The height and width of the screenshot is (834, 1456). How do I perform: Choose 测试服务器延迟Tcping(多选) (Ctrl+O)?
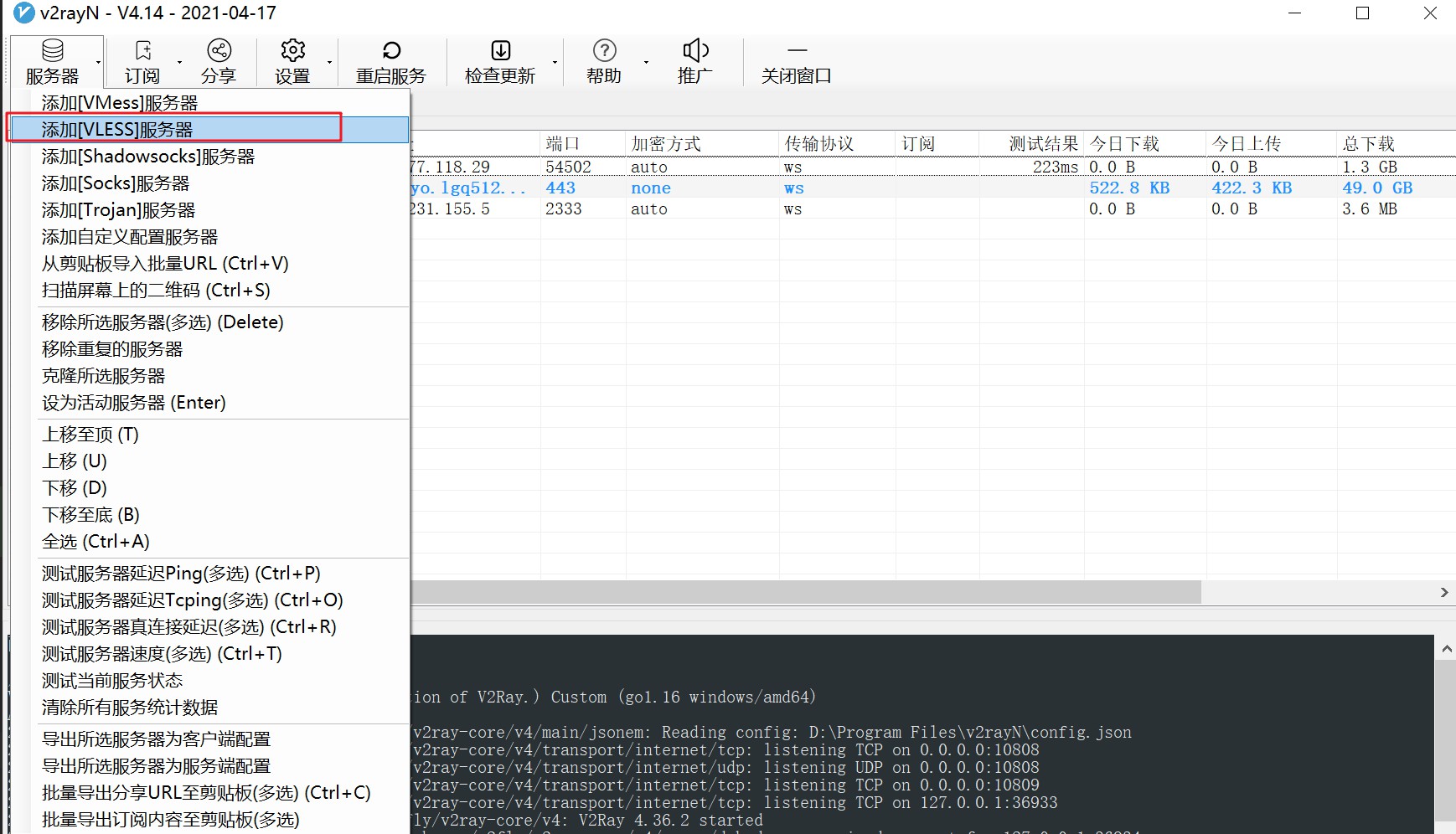208,600
